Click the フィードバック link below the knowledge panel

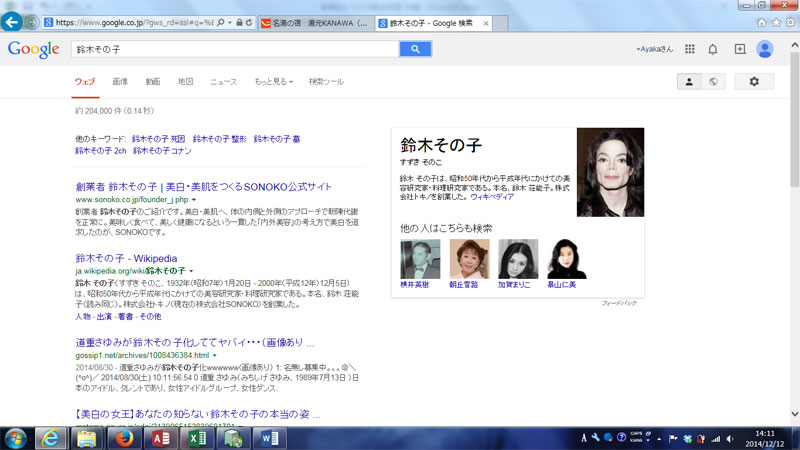pyautogui.click(x=619, y=303)
